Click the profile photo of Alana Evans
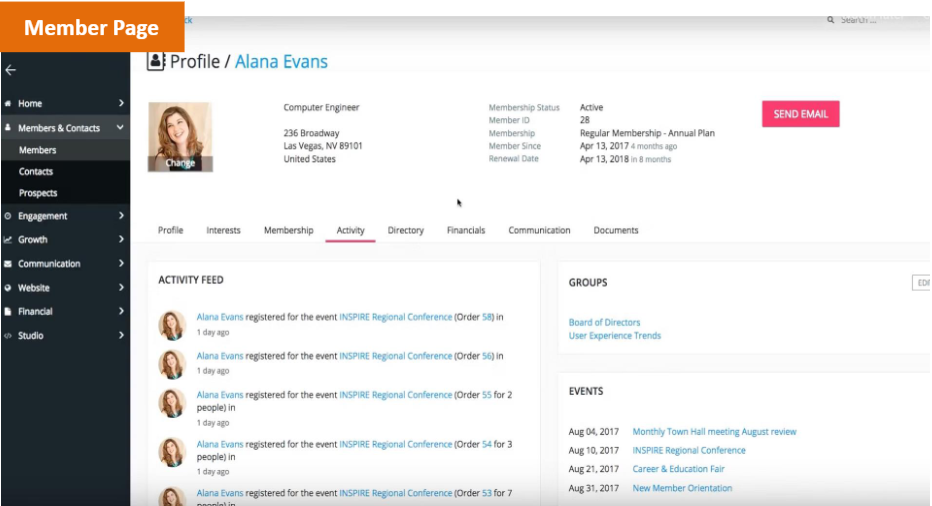The image size is (932, 506). pos(180,137)
